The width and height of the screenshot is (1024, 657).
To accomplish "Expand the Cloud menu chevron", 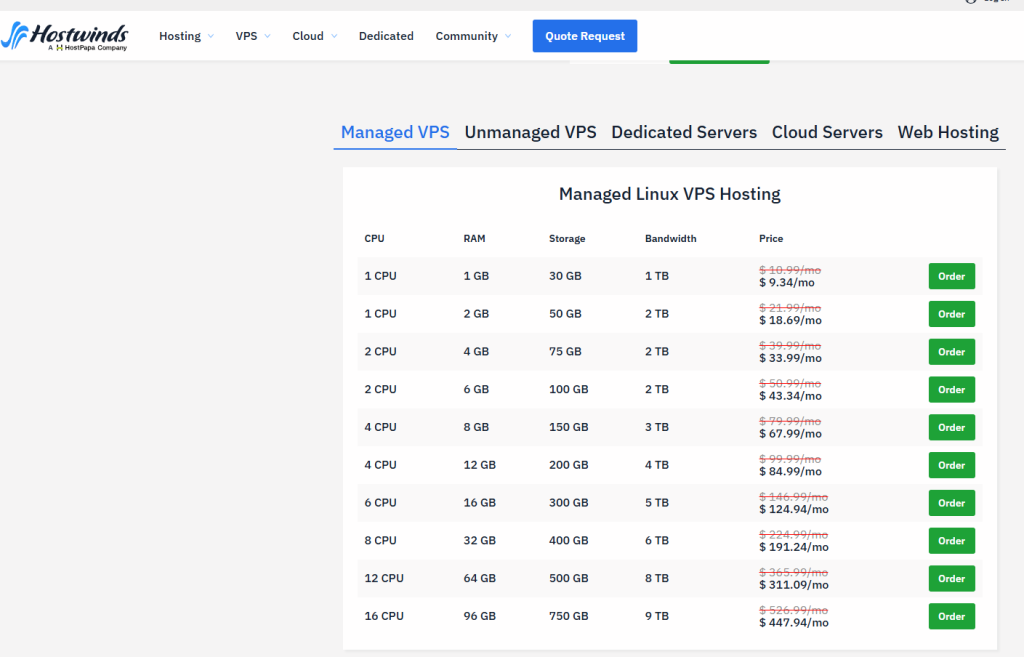I will pos(334,36).
